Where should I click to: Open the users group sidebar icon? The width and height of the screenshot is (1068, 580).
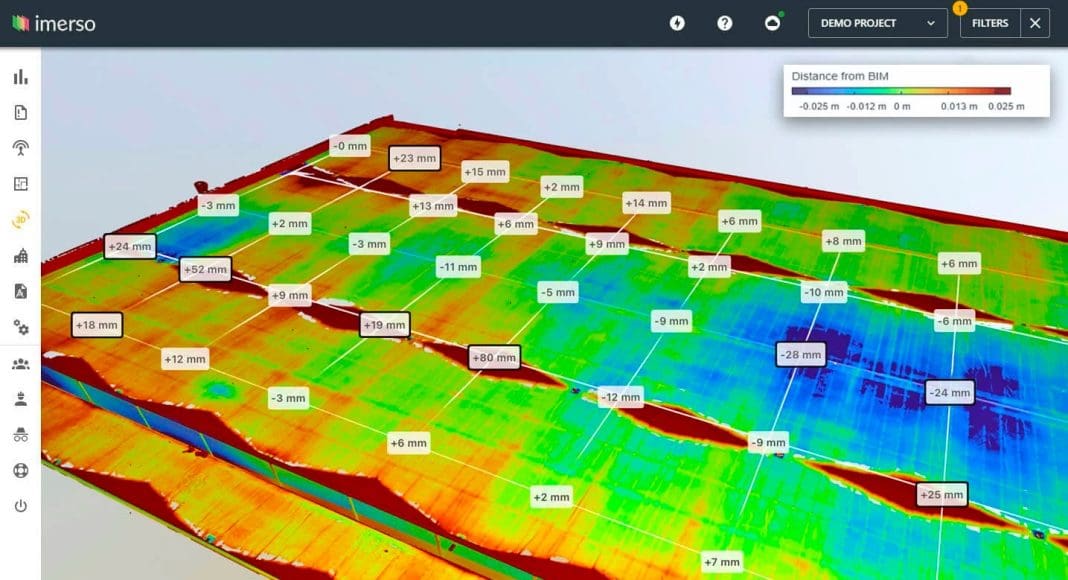(x=20, y=364)
